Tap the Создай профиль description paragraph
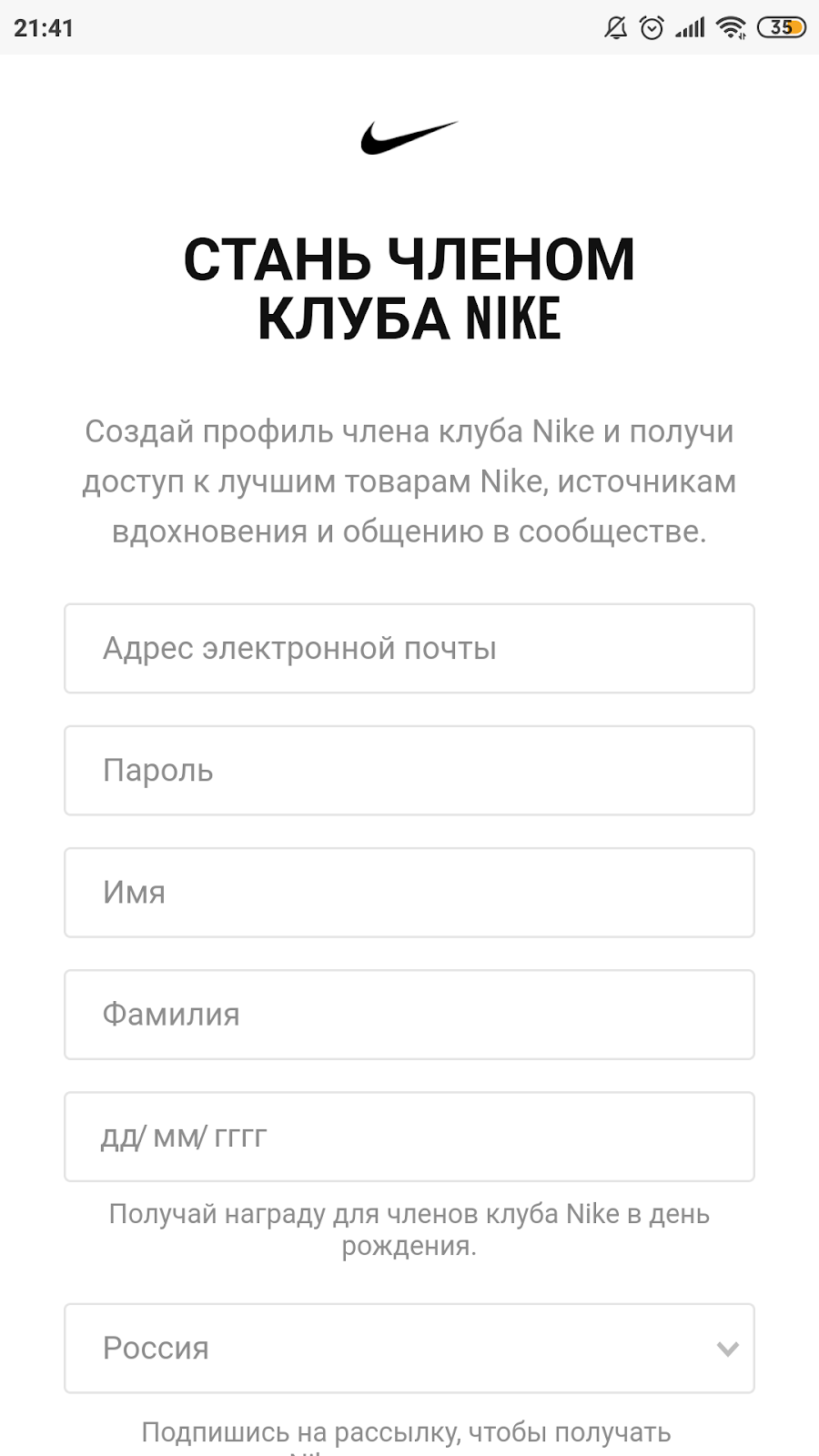The height and width of the screenshot is (1456, 819). pos(409,481)
